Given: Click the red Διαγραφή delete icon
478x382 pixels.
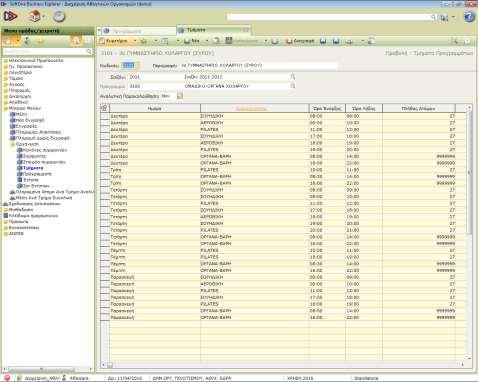Looking at the screenshot, I should [x=289, y=41].
